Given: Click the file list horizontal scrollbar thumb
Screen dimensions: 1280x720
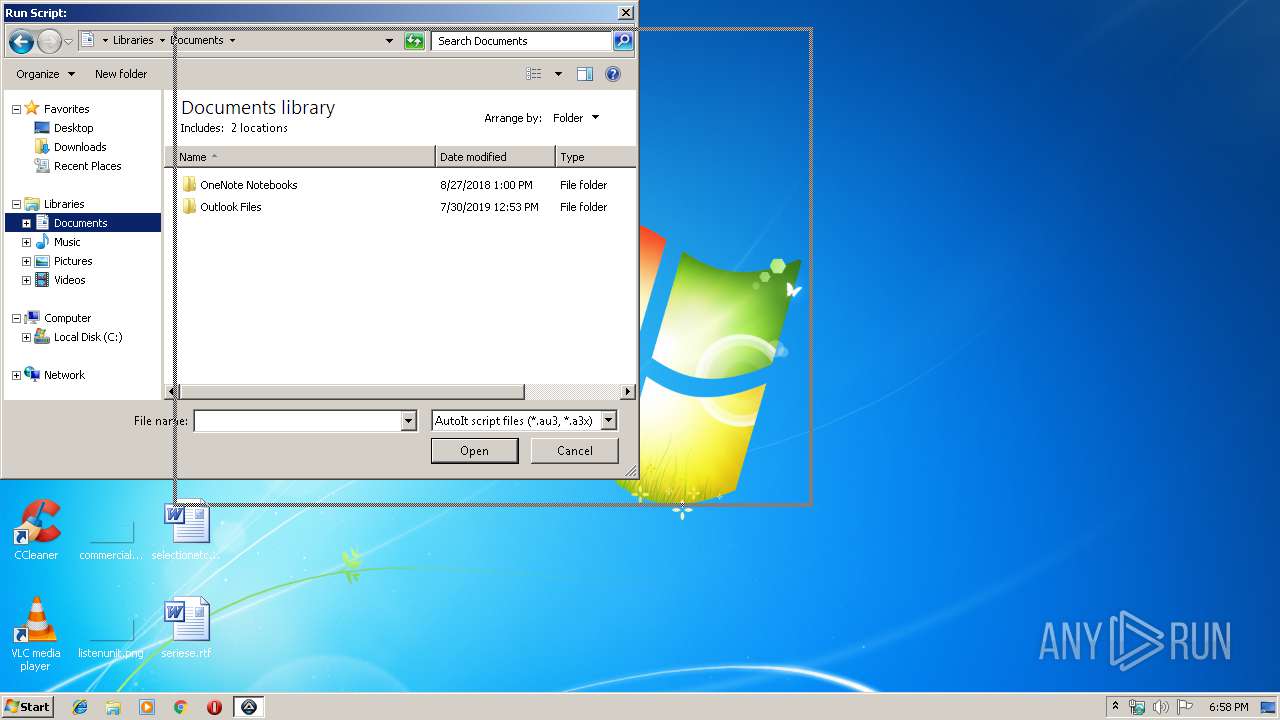Looking at the screenshot, I should click(x=351, y=392).
